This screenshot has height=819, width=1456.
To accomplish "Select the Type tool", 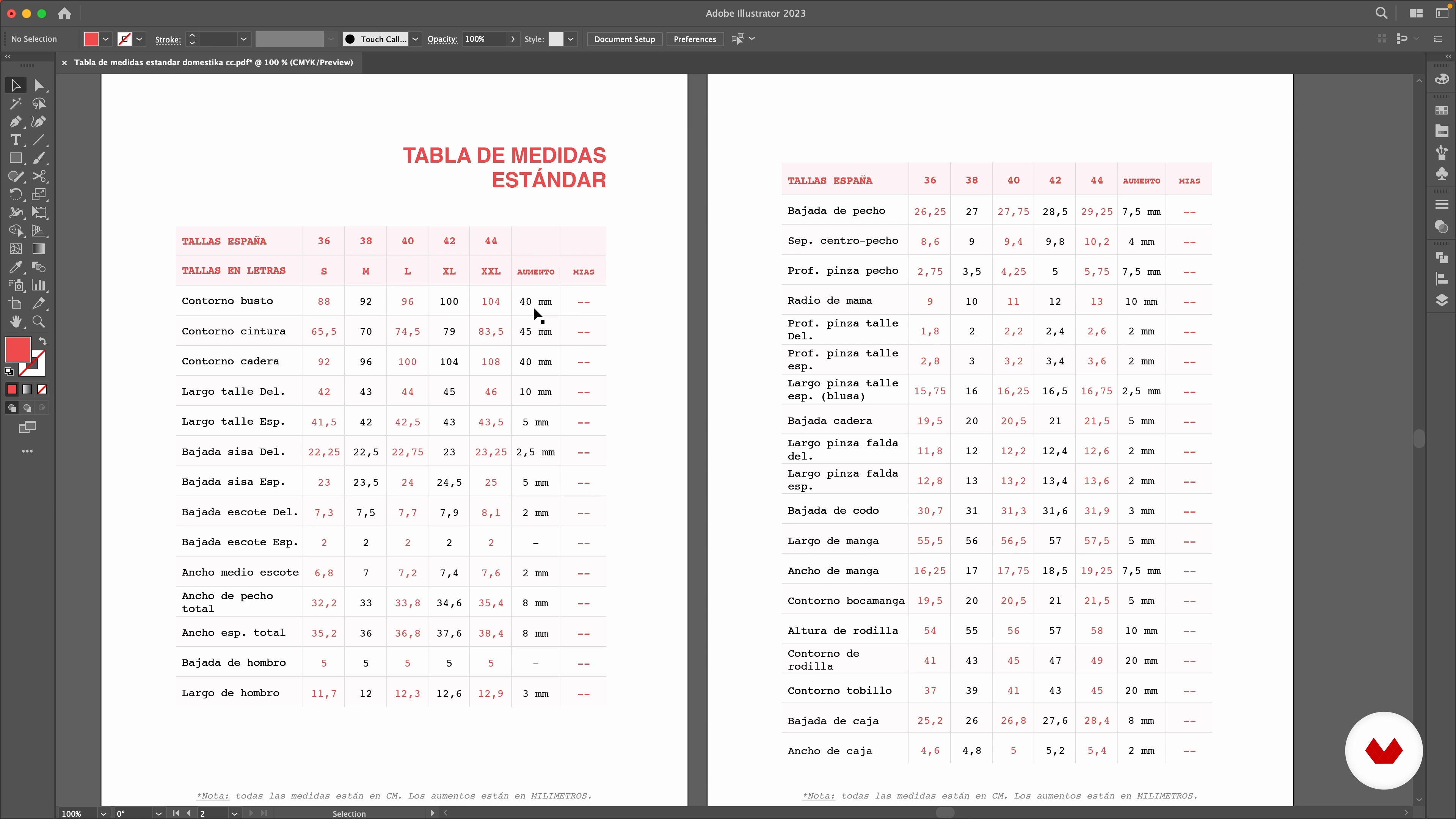I will [16, 140].
